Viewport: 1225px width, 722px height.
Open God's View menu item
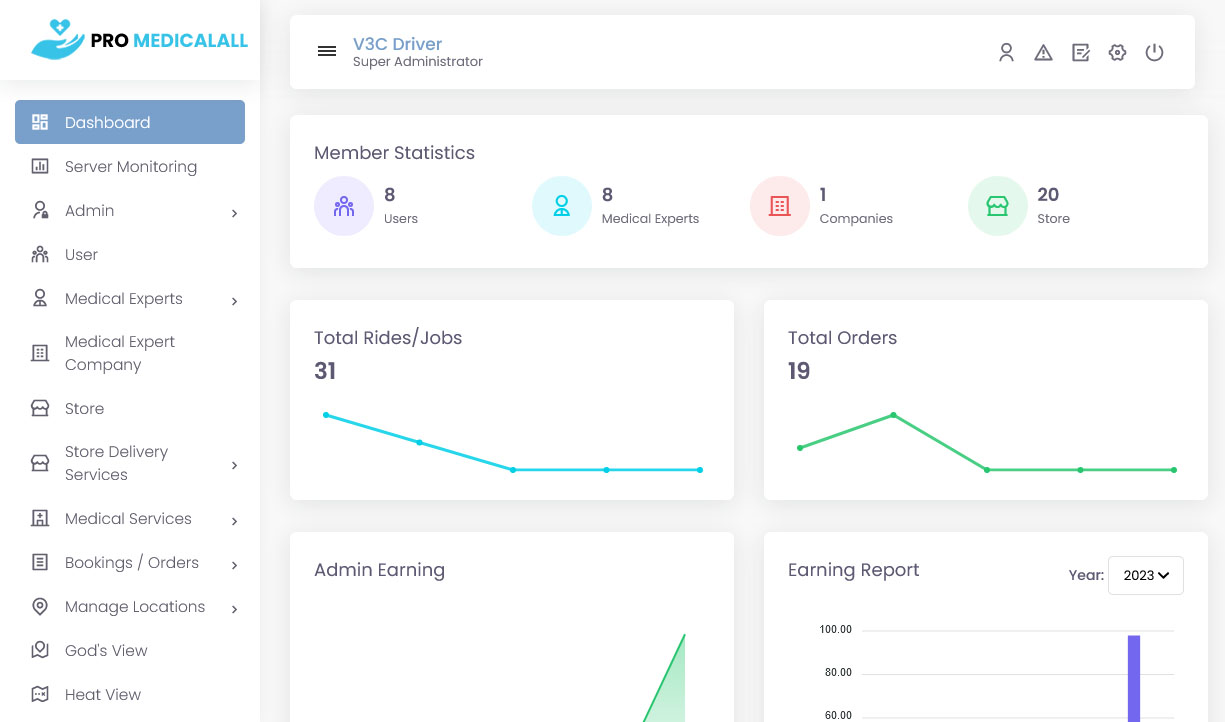[130, 650]
